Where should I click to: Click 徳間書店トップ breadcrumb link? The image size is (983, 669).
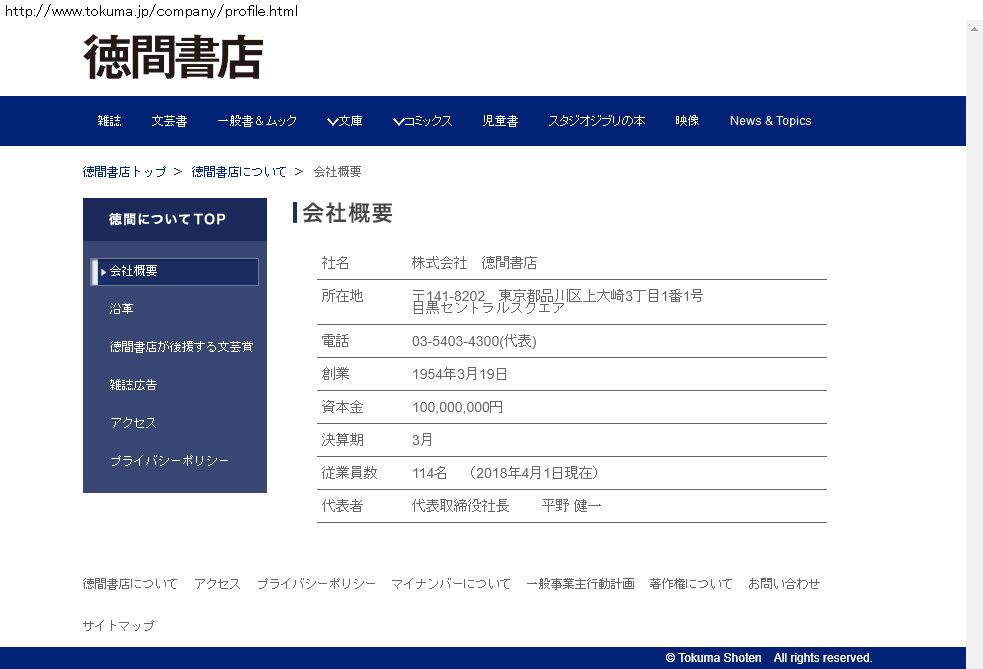(x=124, y=172)
